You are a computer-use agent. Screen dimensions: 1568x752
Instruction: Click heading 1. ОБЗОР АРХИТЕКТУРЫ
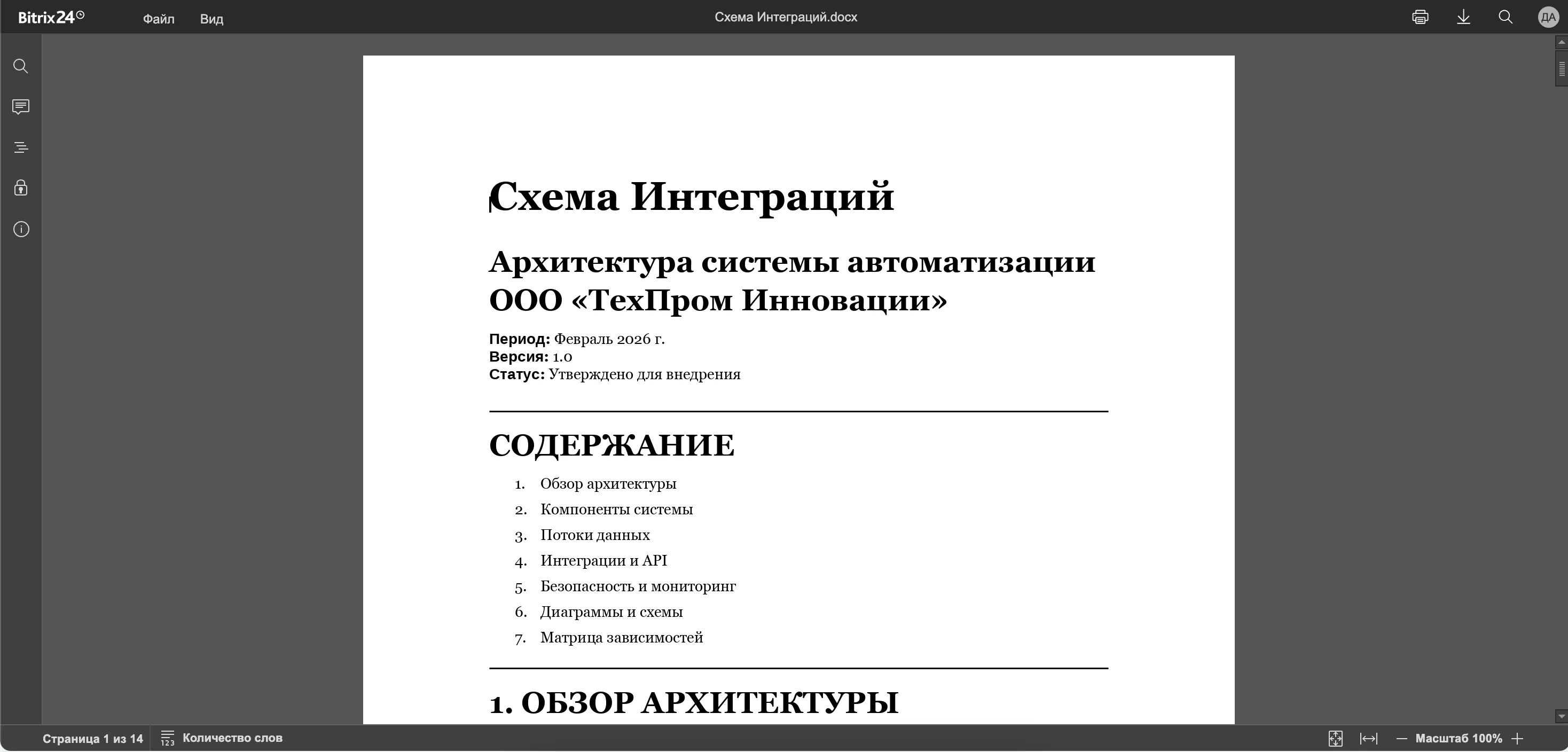point(694,703)
